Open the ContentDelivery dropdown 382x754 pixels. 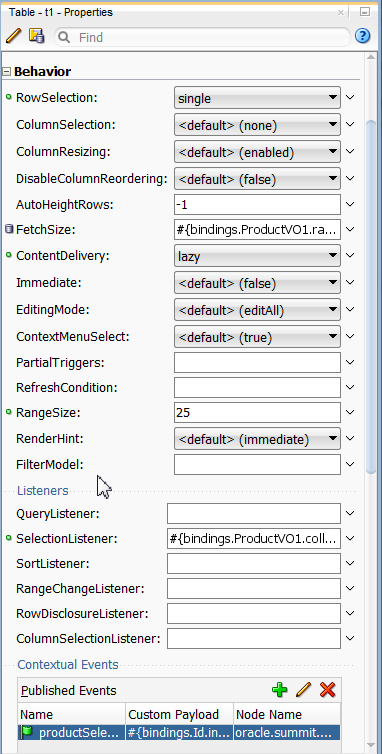(257, 256)
